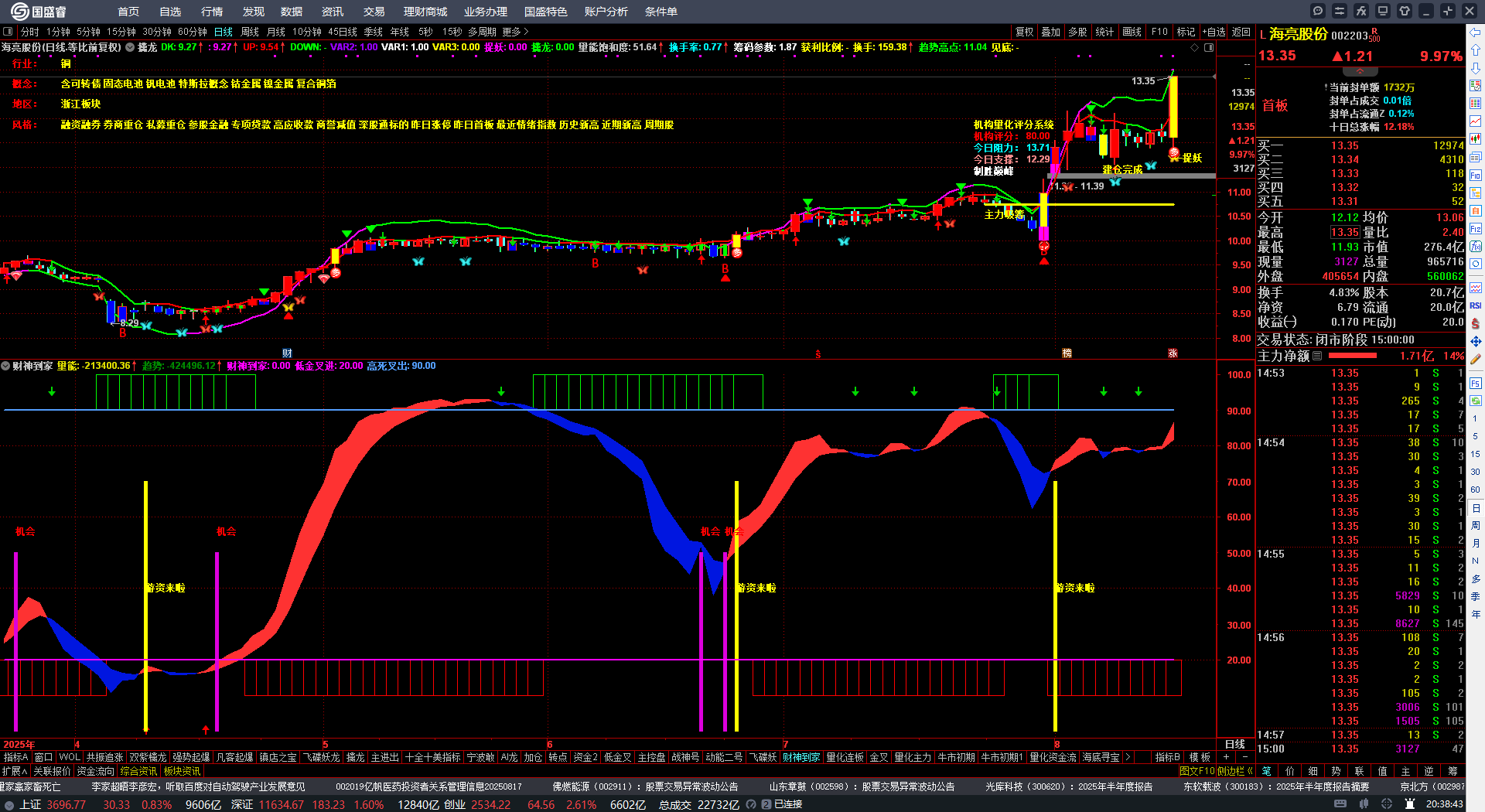The width and height of the screenshot is (1485, 812).
Task: Expand the 更多 periods dropdown
Action: 516,32
